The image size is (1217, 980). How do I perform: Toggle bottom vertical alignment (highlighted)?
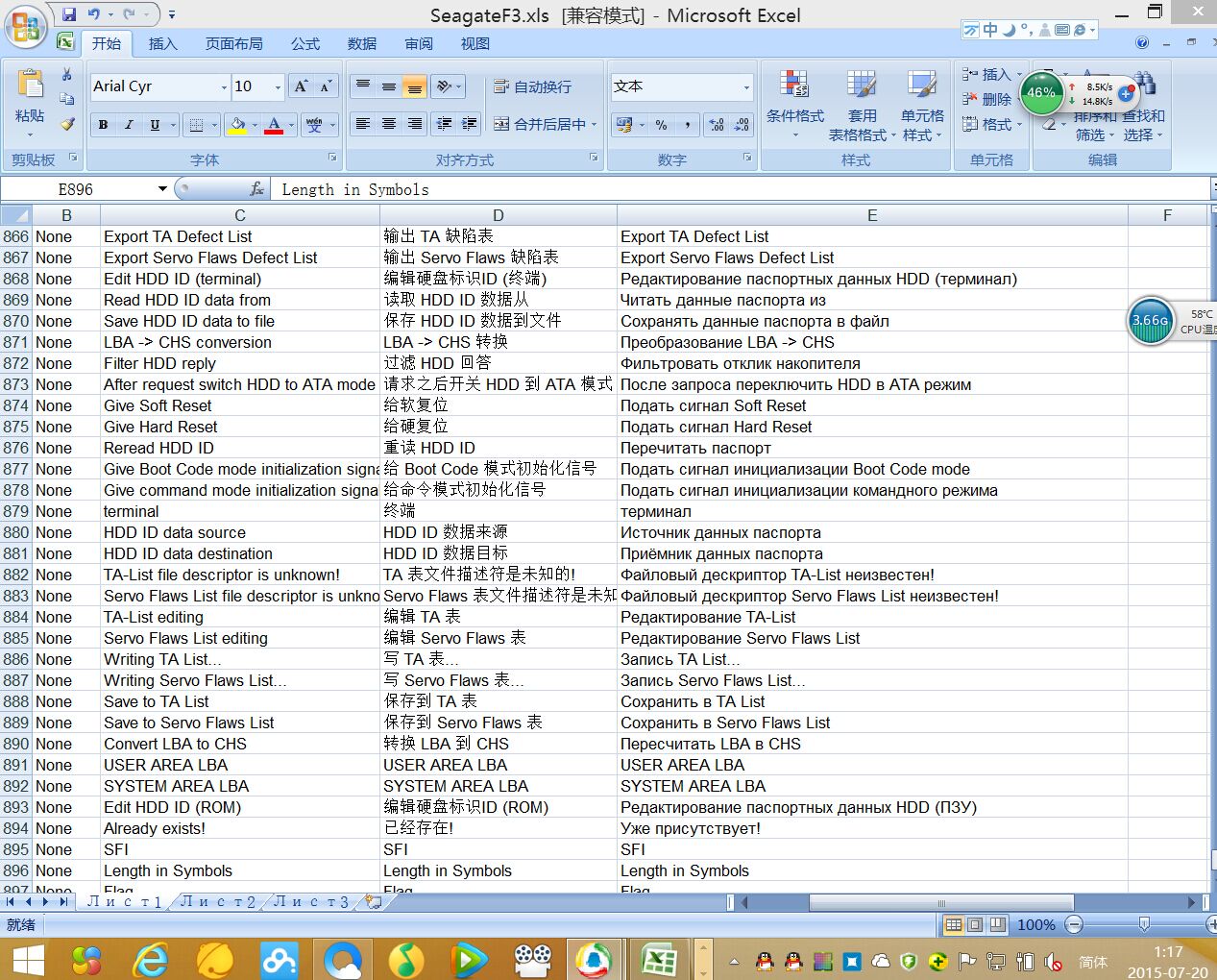click(x=414, y=86)
